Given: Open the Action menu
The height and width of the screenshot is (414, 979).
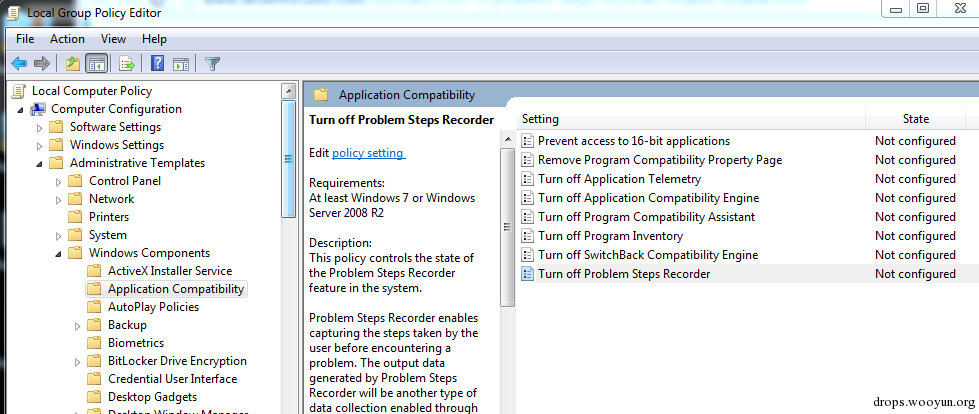Looking at the screenshot, I should pyautogui.click(x=67, y=39).
